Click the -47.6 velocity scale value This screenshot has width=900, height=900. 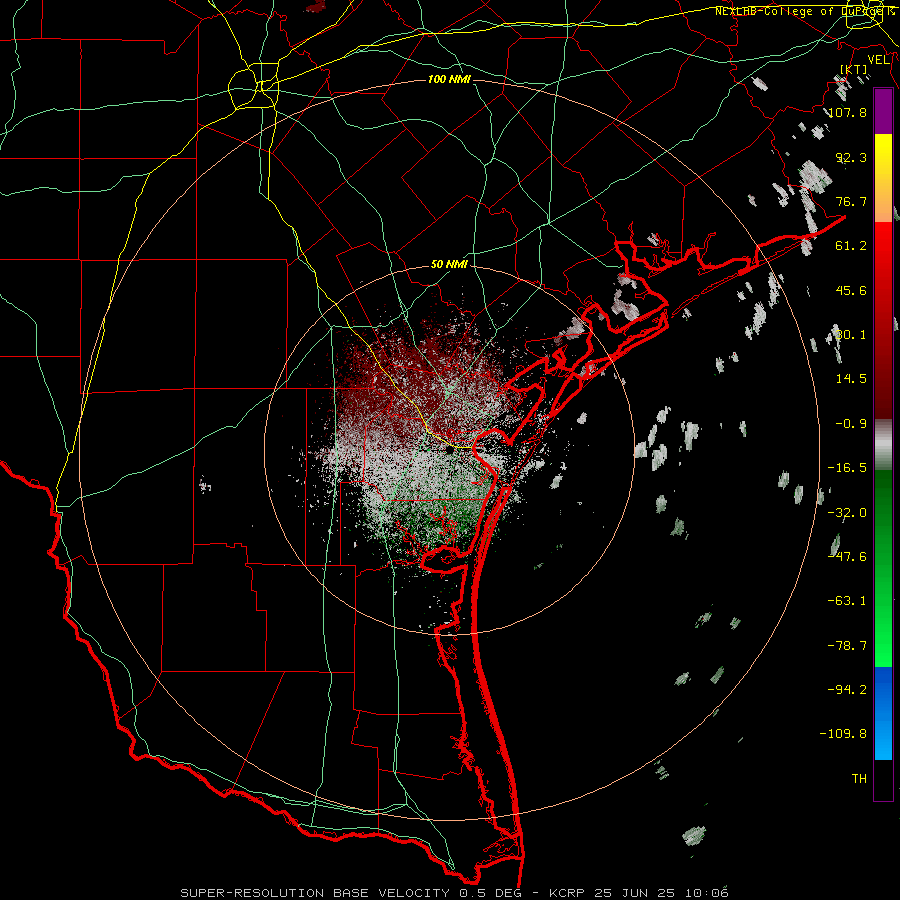[847, 557]
